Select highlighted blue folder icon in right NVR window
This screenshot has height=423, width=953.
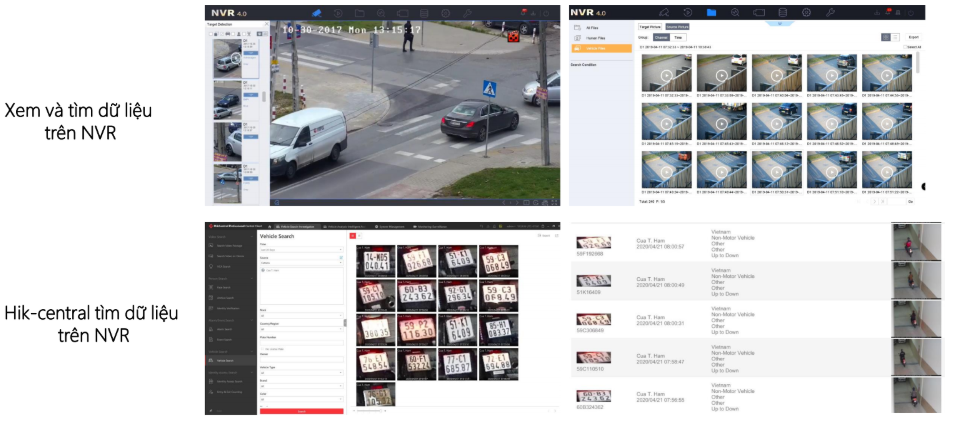coord(711,12)
